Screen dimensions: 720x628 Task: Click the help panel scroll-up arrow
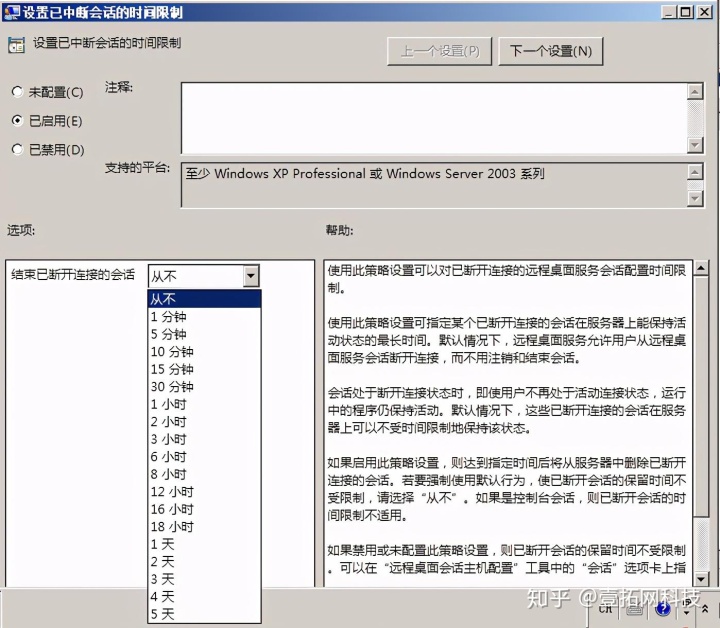tap(701, 268)
